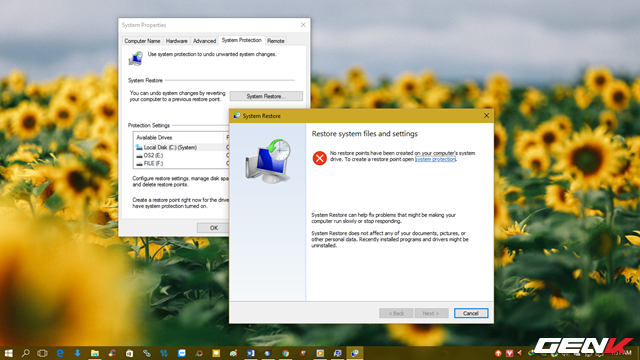The width and height of the screenshot is (640, 360).
Task: Switch to the Hardware tab
Action: pos(177,41)
